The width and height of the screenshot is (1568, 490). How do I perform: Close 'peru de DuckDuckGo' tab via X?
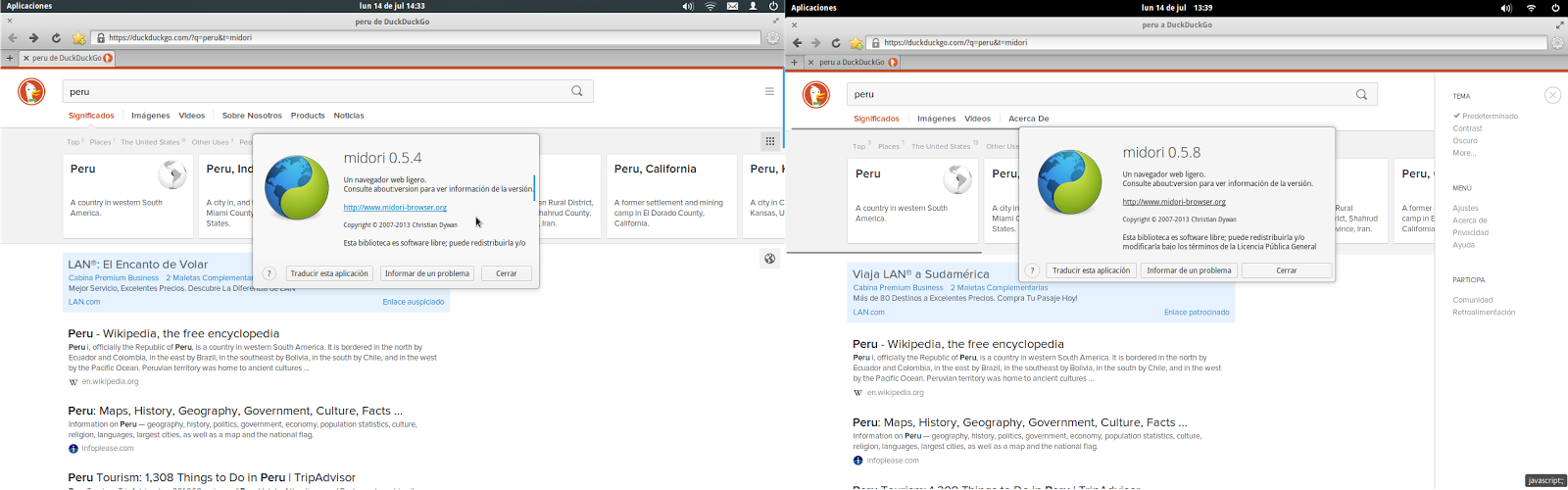[x=26, y=58]
